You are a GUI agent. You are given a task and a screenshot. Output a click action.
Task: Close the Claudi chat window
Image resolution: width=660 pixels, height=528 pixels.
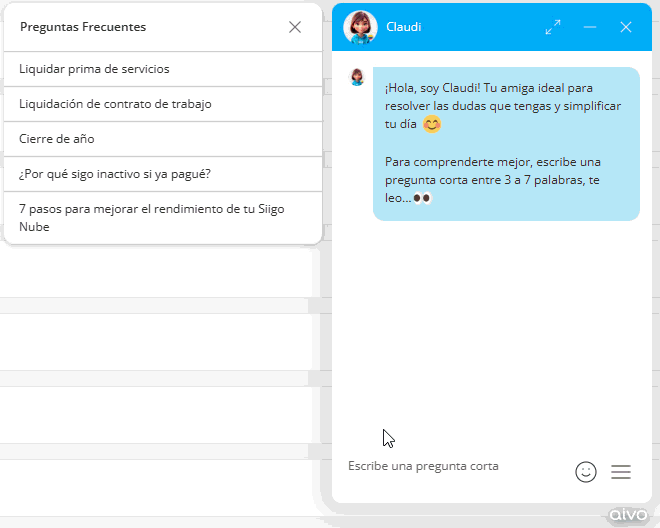(626, 27)
